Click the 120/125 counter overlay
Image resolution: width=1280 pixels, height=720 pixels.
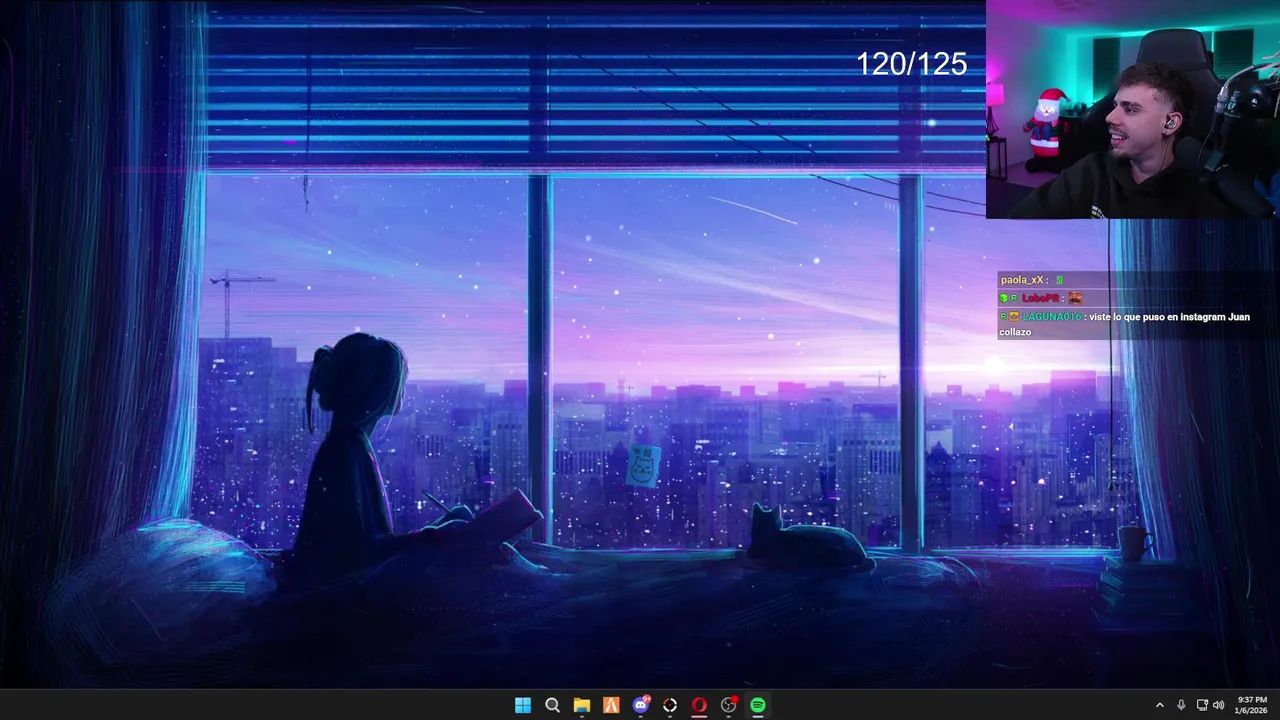(x=911, y=64)
